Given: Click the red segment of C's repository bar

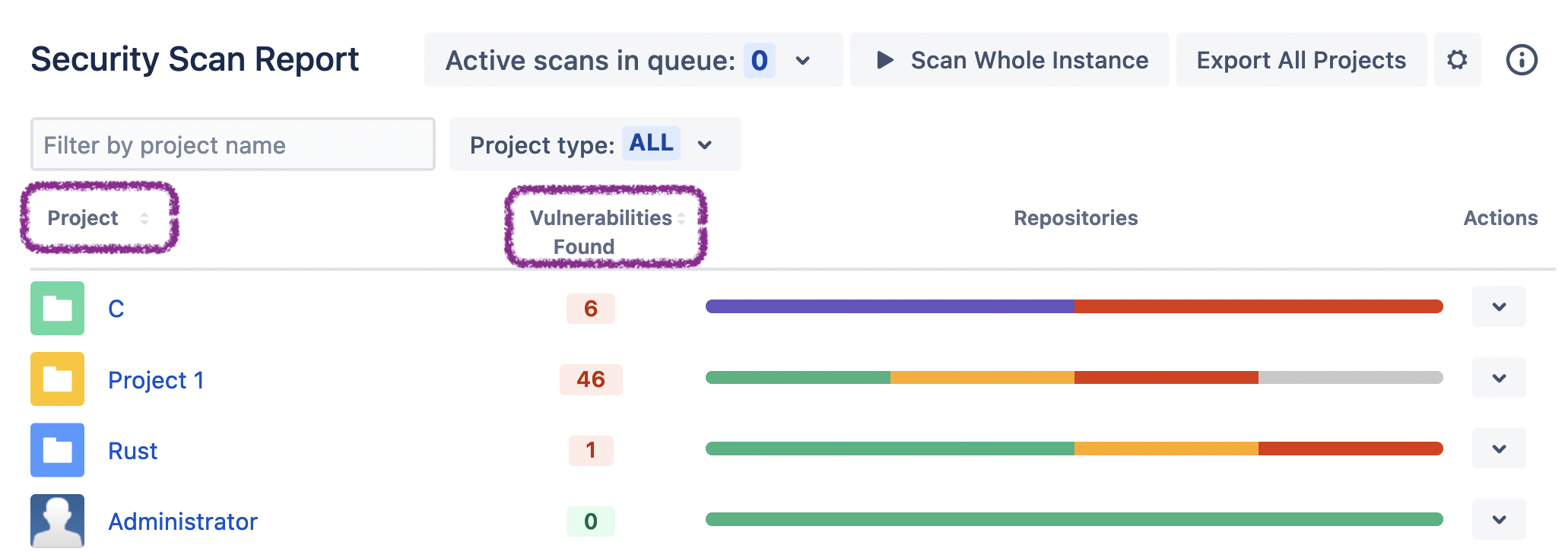Looking at the screenshot, I should pyautogui.click(x=1258, y=306).
